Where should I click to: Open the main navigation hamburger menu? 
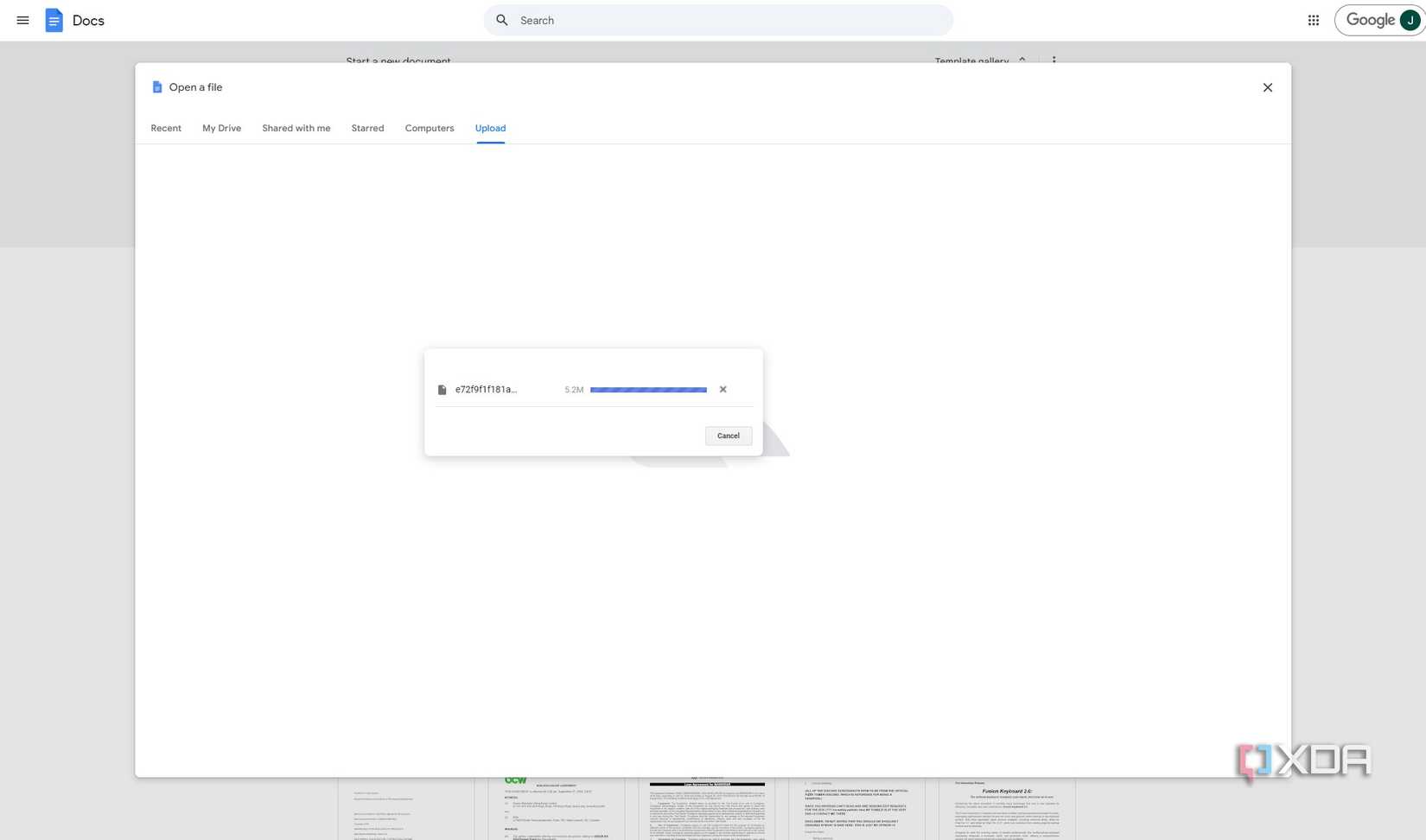click(x=22, y=20)
